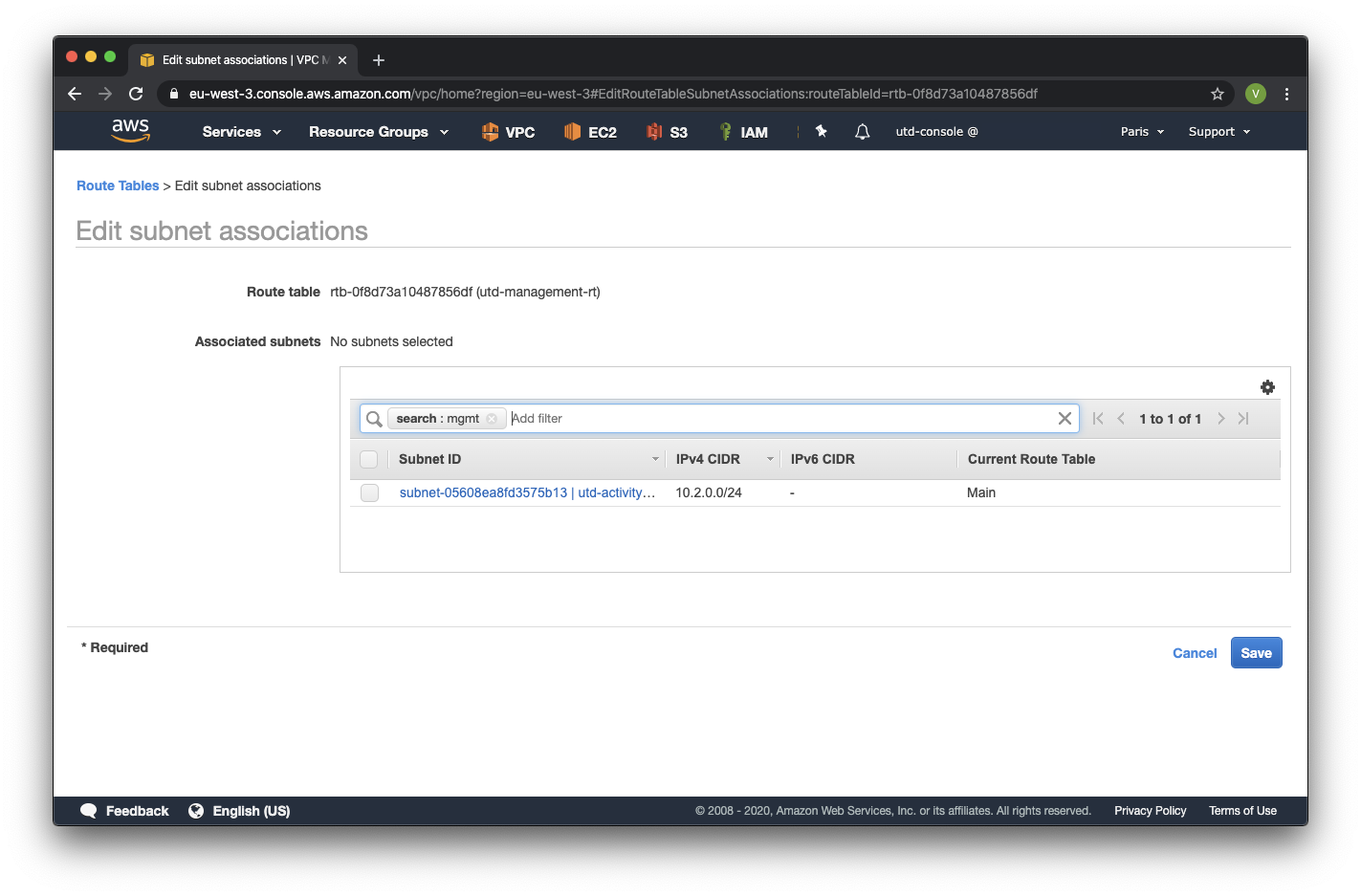Image resolution: width=1361 pixels, height=896 pixels.
Task: Reload the browser page
Action: [x=136, y=94]
